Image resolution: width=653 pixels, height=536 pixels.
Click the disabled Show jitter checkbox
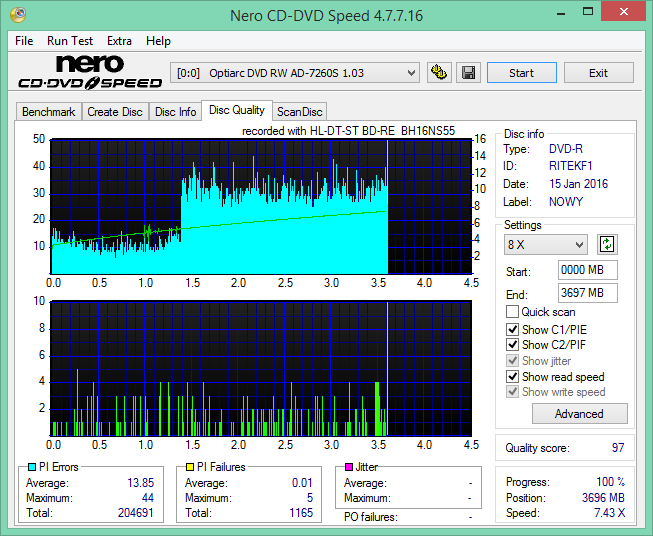pyautogui.click(x=512, y=361)
